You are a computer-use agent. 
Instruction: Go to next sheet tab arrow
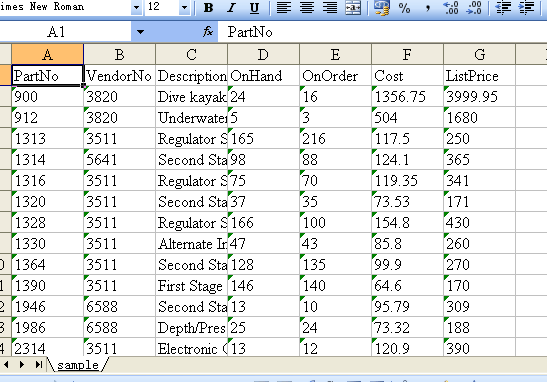22,365
